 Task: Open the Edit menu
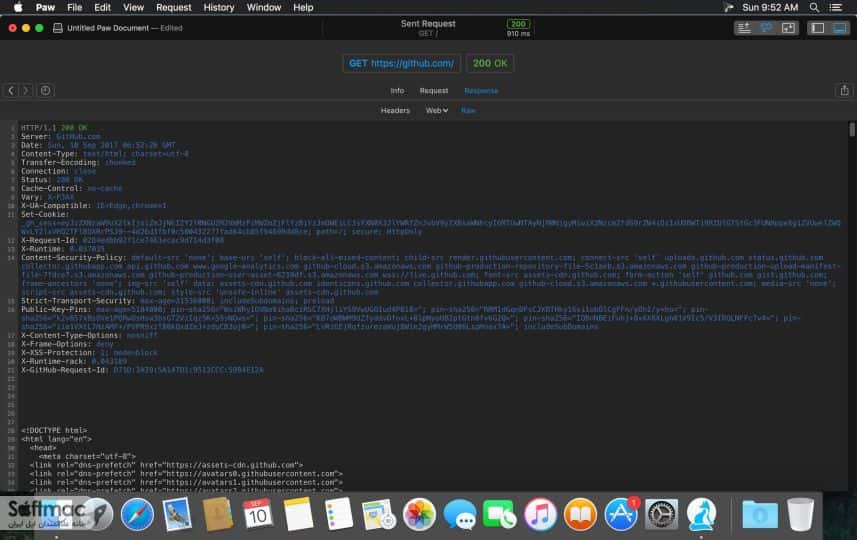102,7
